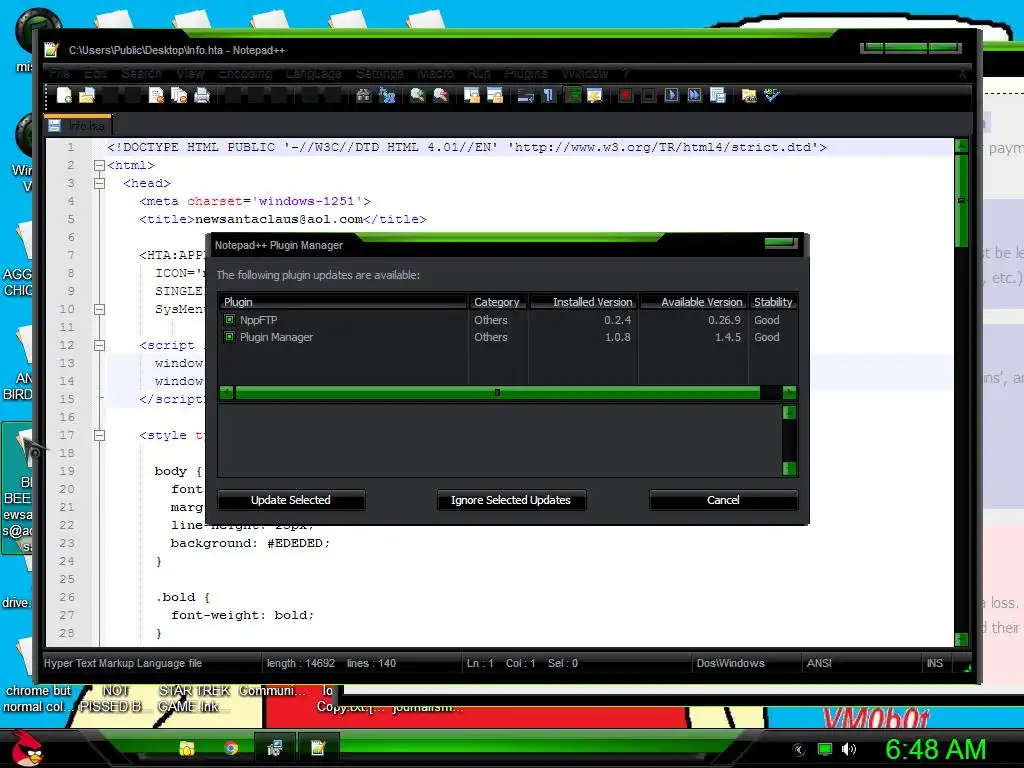Image resolution: width=1024 pixels, height=768 pixels.
Task: Cancel the Plugin Manager dialog
Action: pyautogui.click(x=723, y=500)
